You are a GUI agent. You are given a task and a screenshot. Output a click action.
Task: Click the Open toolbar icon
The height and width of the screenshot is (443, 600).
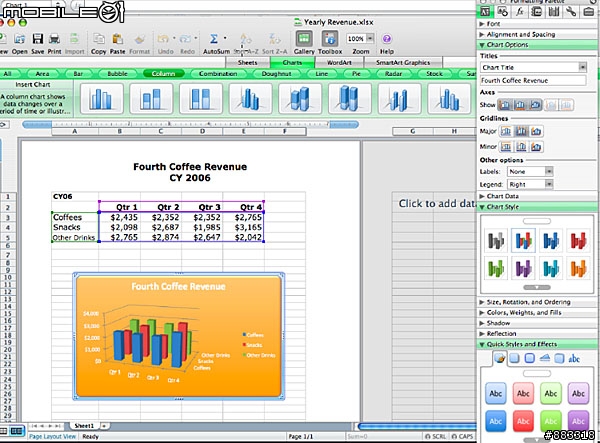(19, 39)
